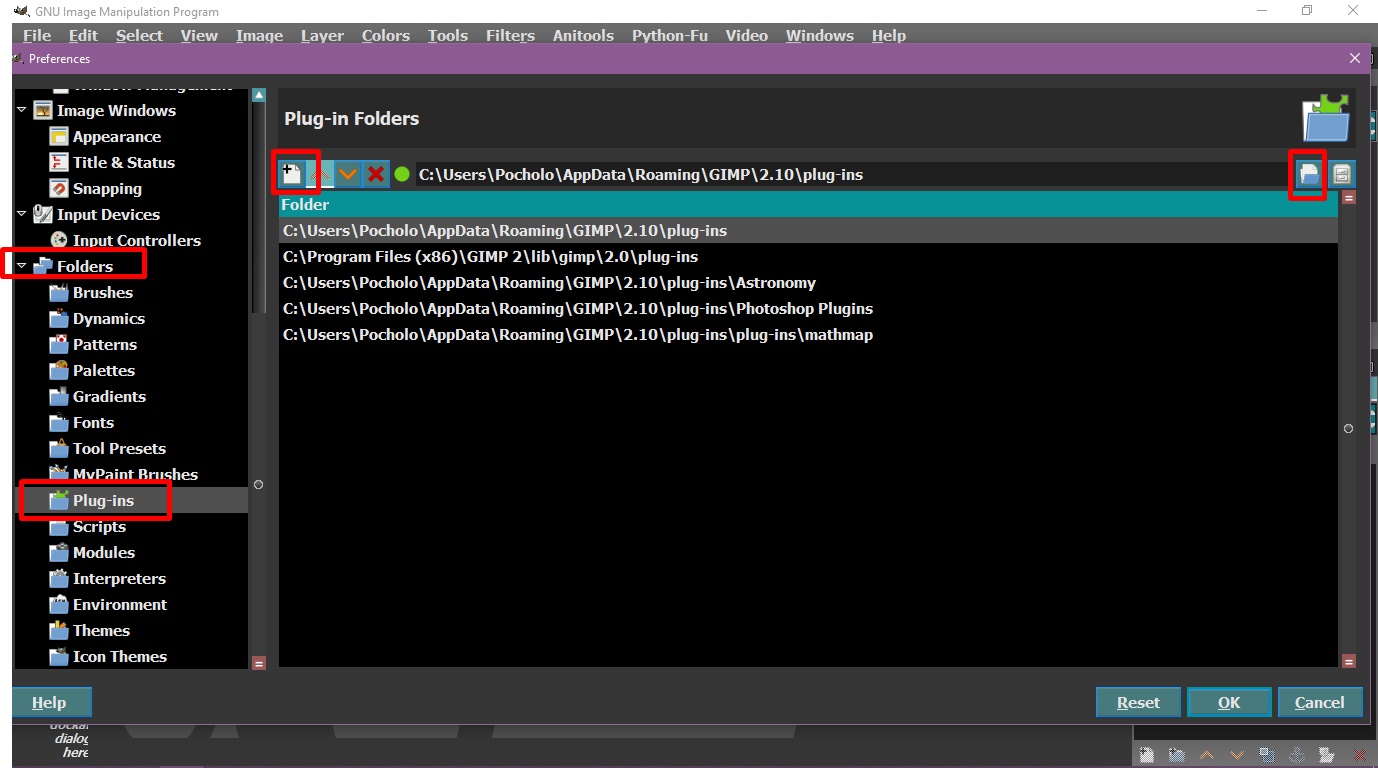Select the Program Files (x86) plug-ins folder row
This screenshot has height=768, width=1378.
point(807,256)
